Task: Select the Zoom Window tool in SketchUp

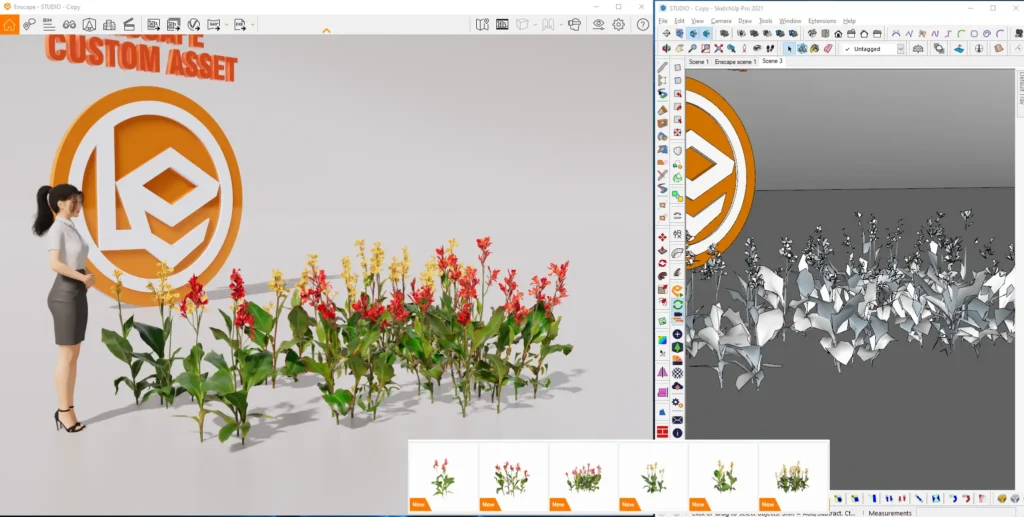Action: 705,48
